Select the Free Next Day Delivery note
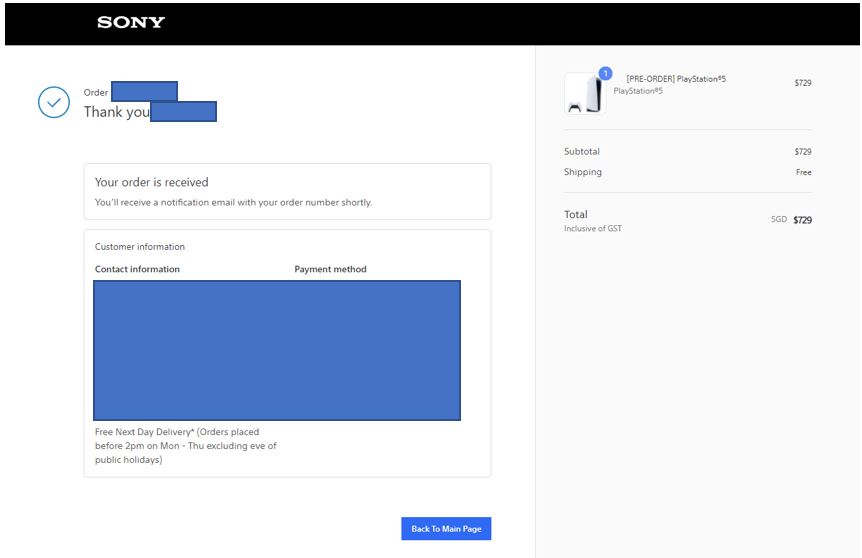This screenshot has height=558, width=862. tap(186, 446)
